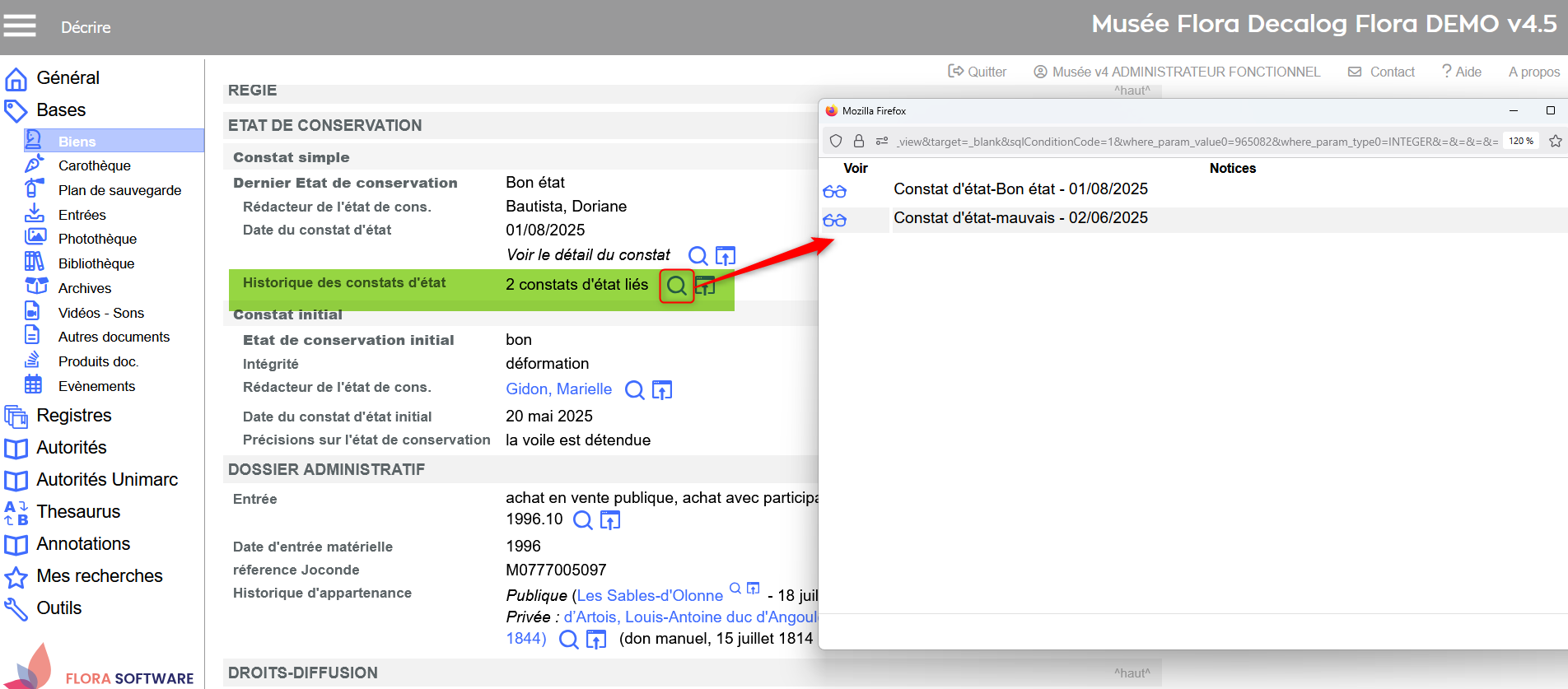View the Constat d'état-Bon état notice glasses icon
The image size is (1568, 689).
coord(834,192)
